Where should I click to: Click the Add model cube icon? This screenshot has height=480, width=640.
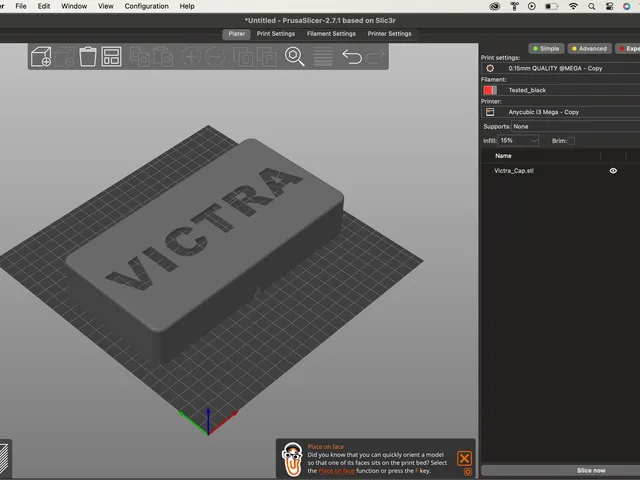(x=41, y=56)
